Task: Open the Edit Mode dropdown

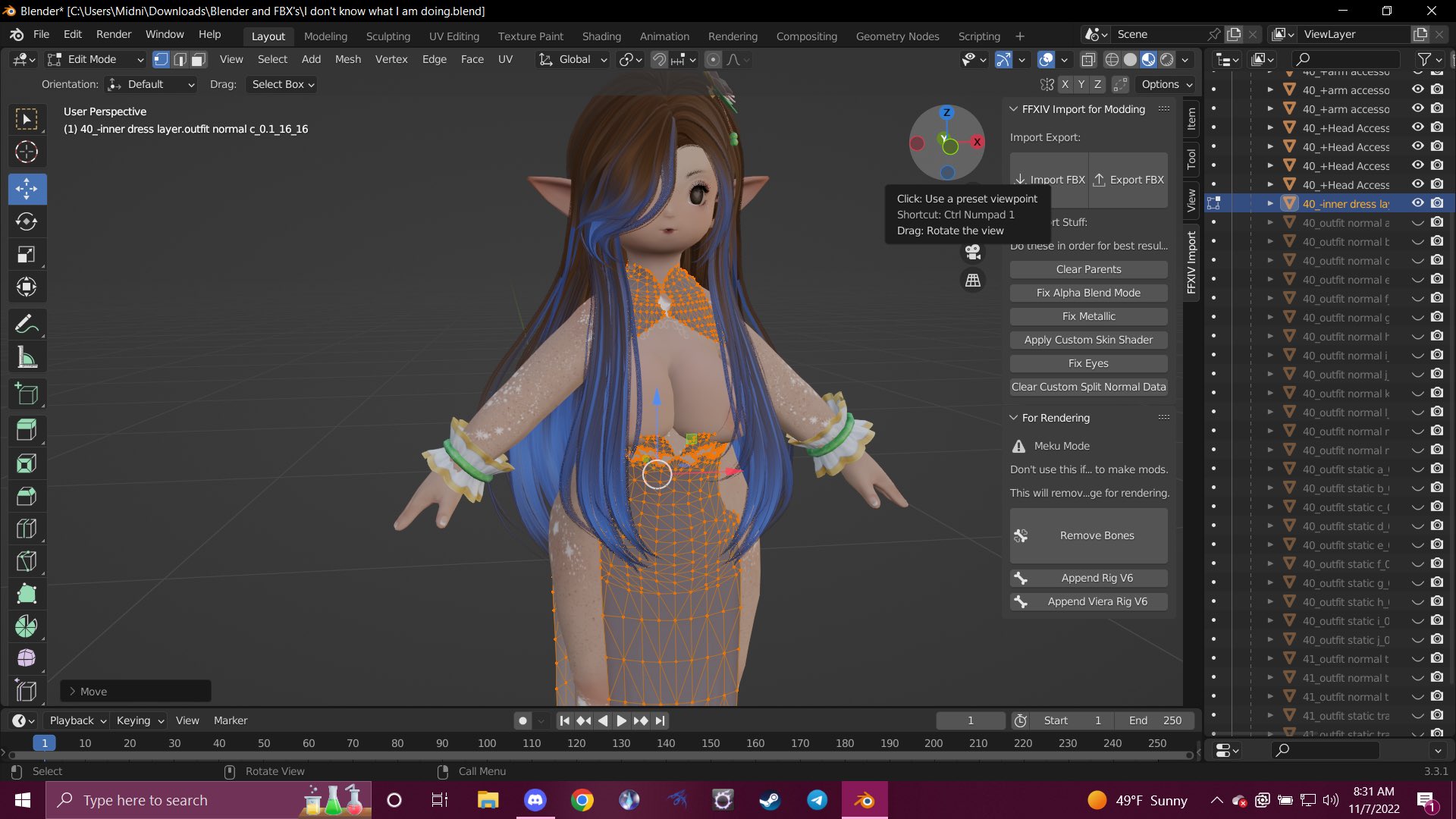Action: 95,59
